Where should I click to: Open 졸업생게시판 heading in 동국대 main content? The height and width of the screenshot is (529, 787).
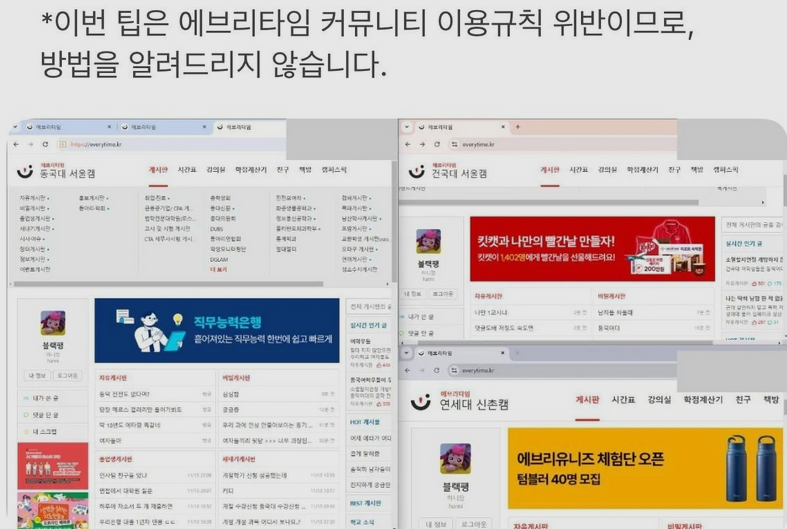click(115, 459)
